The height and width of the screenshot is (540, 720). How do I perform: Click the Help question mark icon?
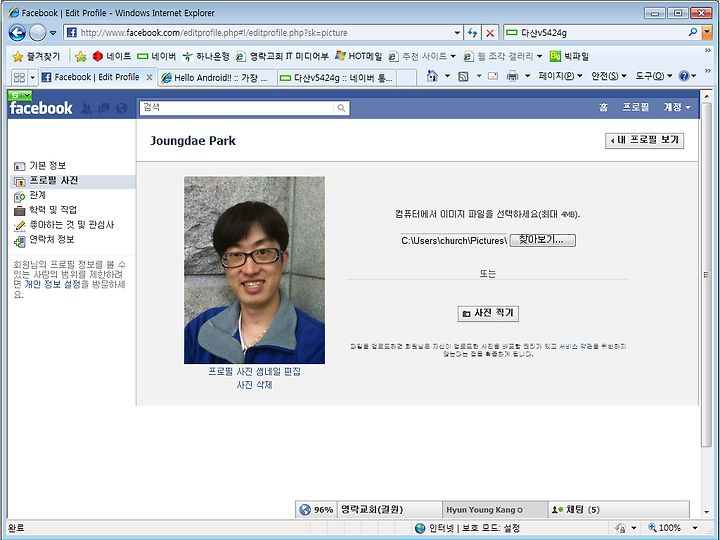pyautogui.click(x=684, y=76)
